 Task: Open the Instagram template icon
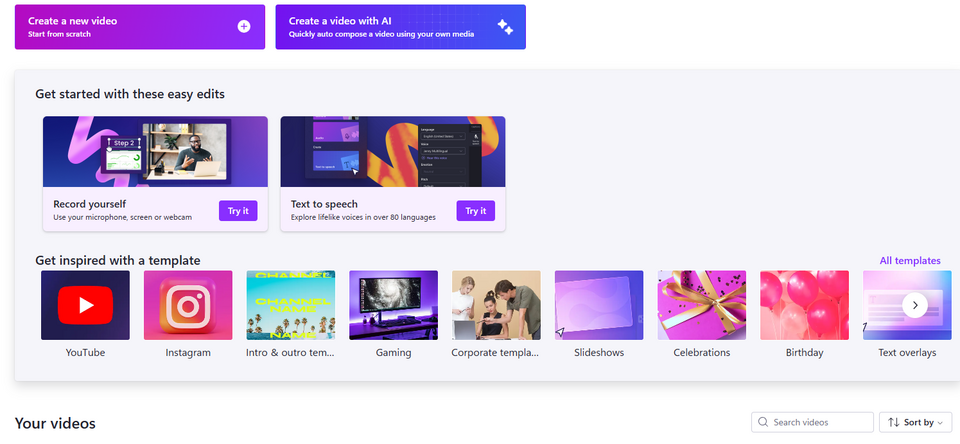click(188, 305)
